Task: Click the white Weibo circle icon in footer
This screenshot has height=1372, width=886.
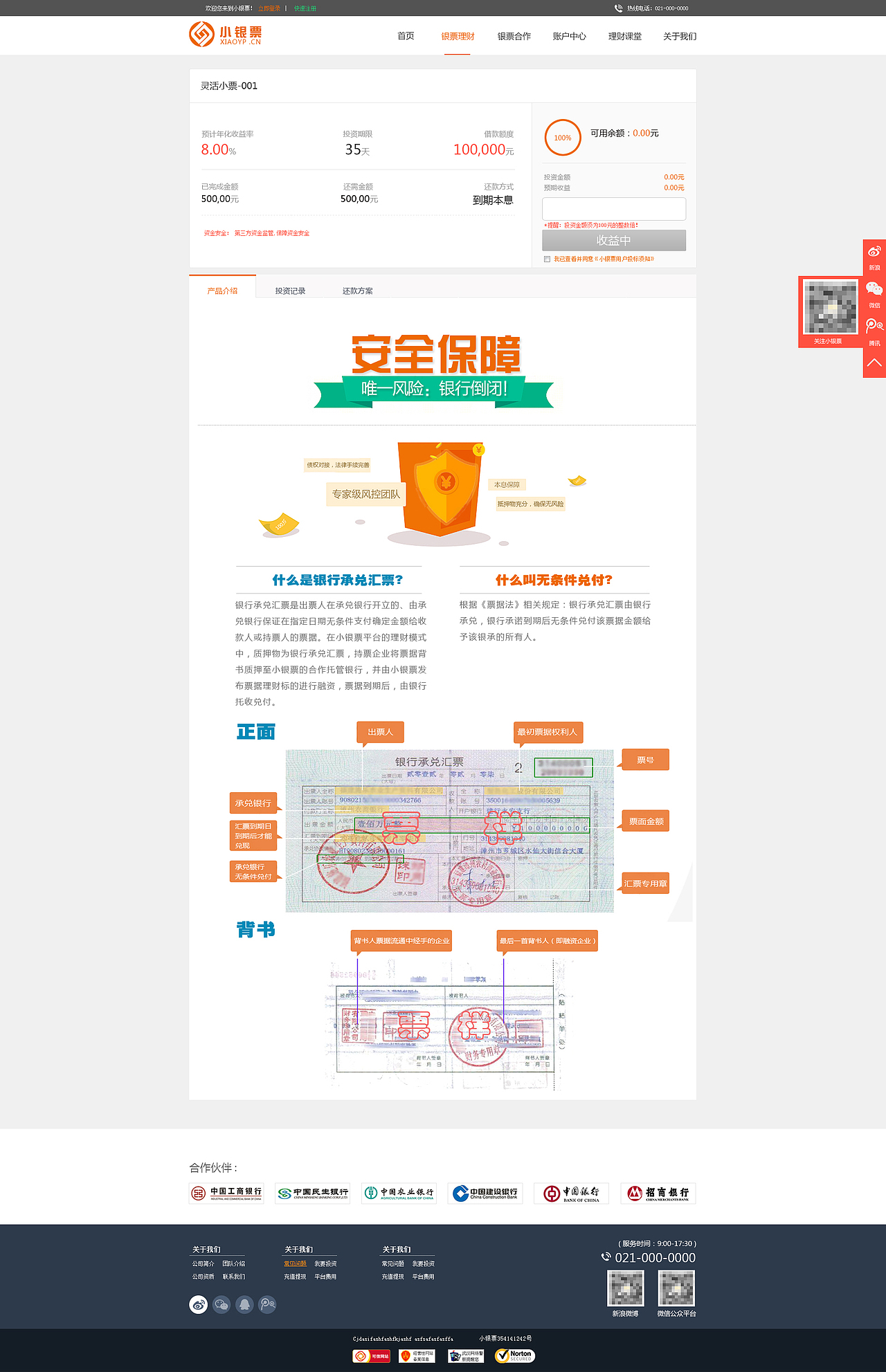Action: click(199, 1305)
